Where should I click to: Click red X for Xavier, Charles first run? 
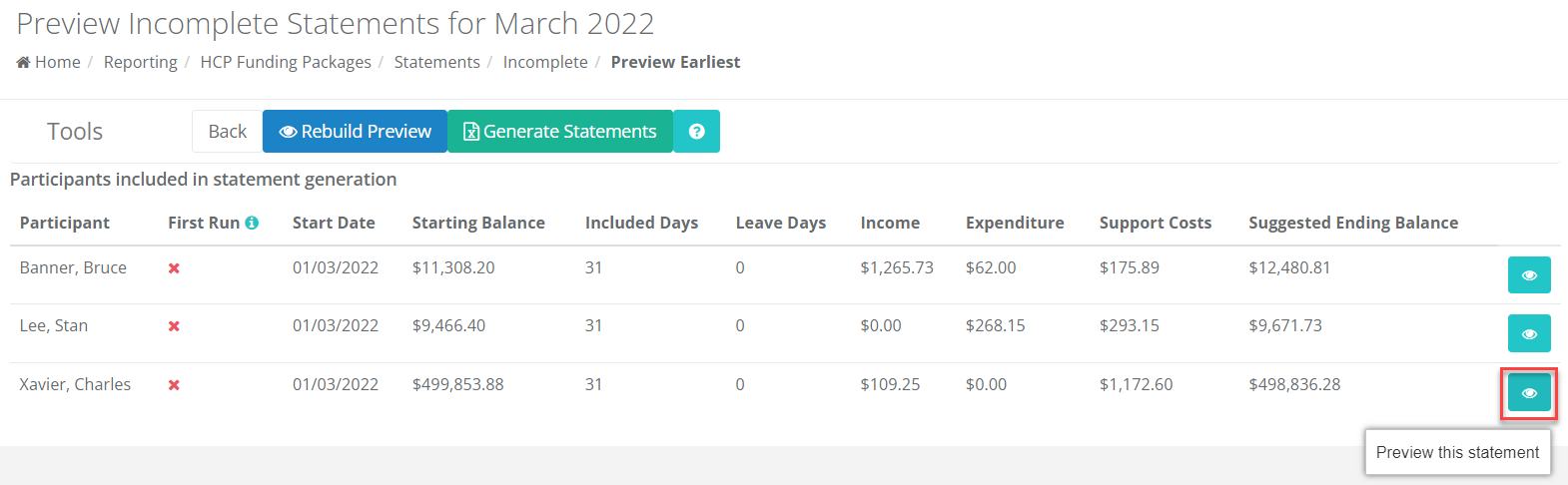pos(174,385)
